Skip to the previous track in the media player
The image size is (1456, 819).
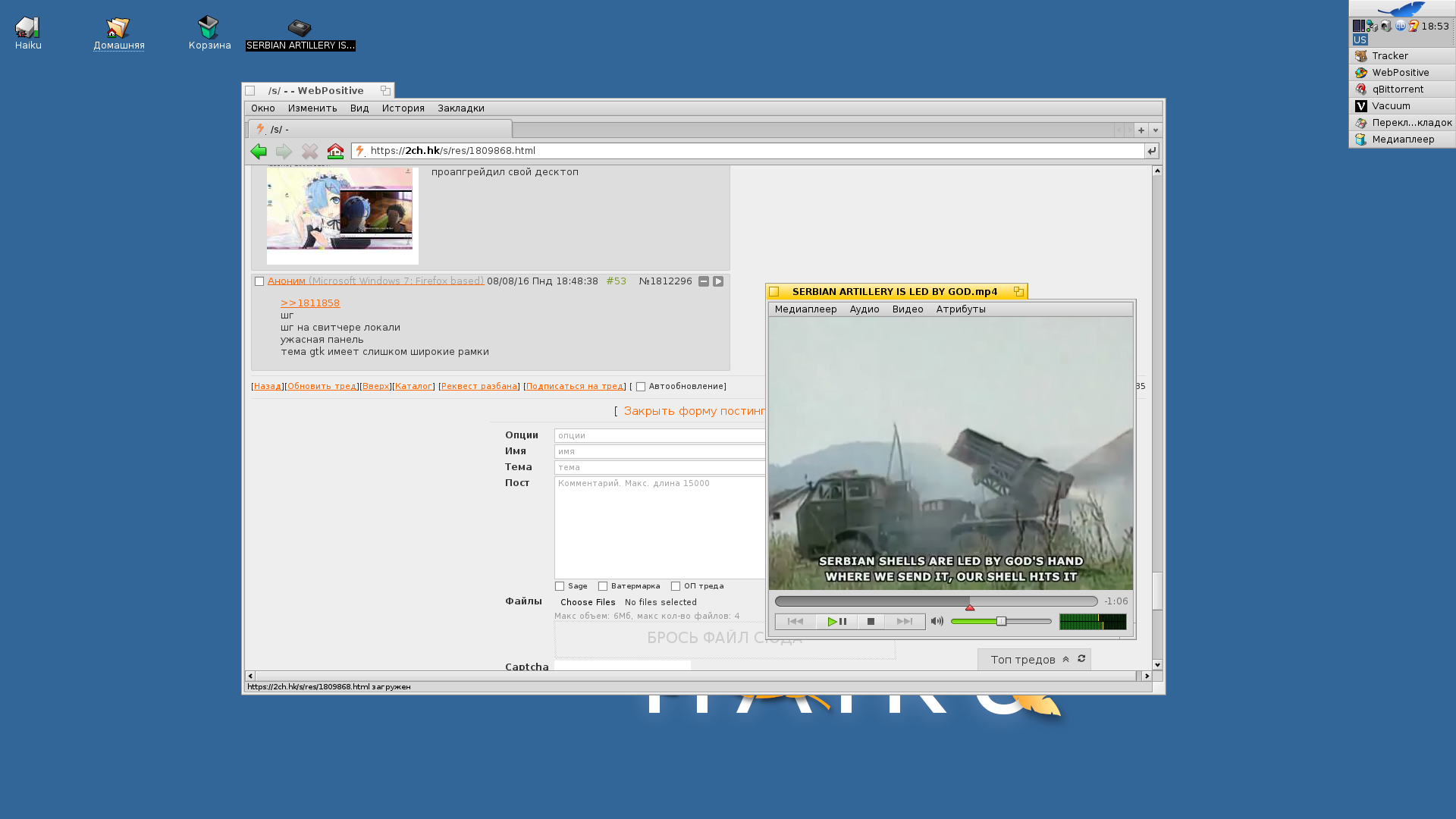pos(795,622)
